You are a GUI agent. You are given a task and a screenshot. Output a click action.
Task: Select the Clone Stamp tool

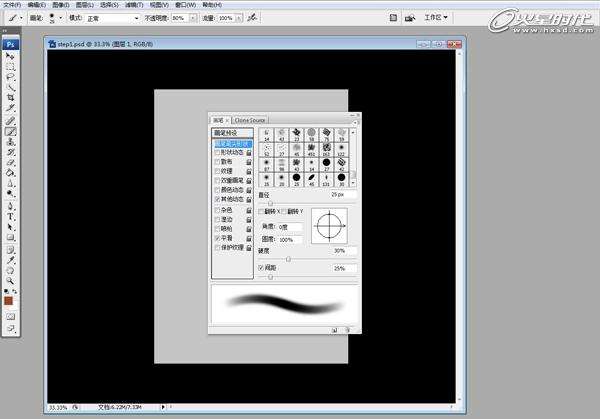pyautogui.click(x=10, y=142)
